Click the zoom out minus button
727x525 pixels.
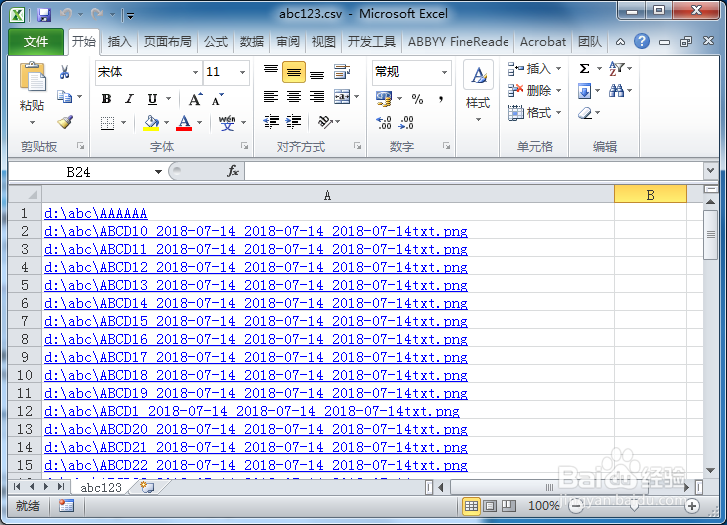tap(575, 506)
